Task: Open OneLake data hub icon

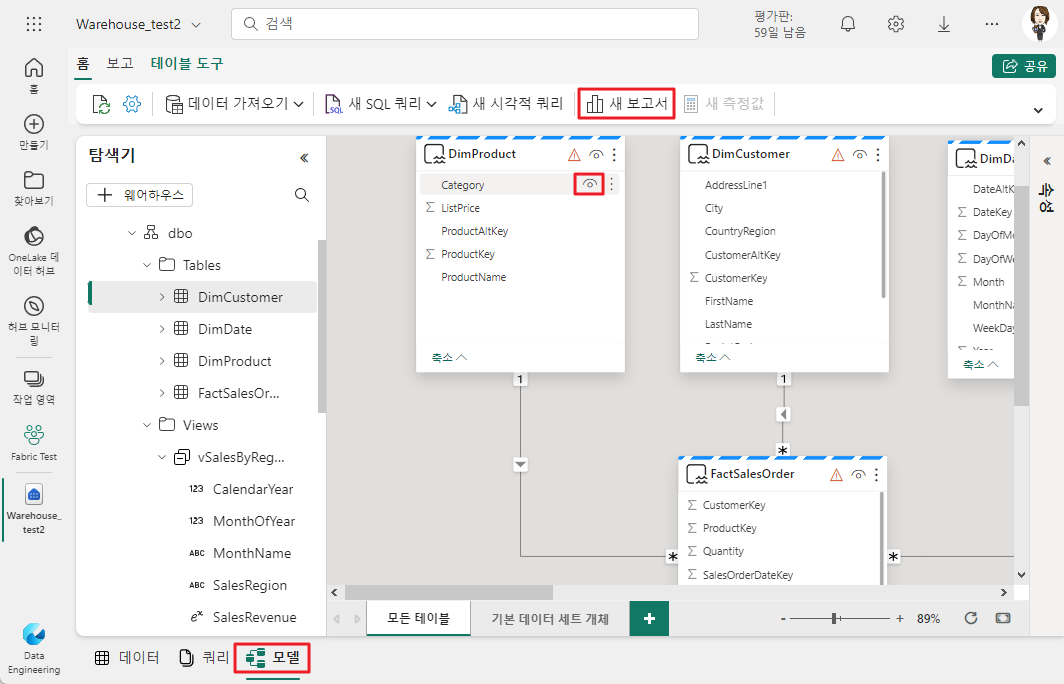Action: [34, 250]
